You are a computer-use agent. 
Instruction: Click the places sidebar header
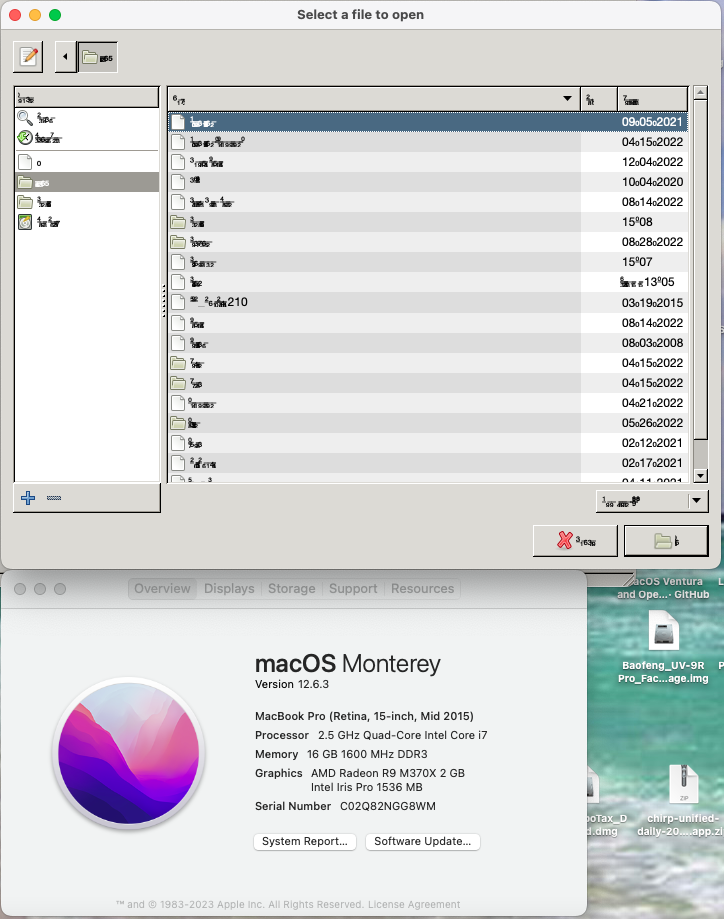(x=87, y=98)
